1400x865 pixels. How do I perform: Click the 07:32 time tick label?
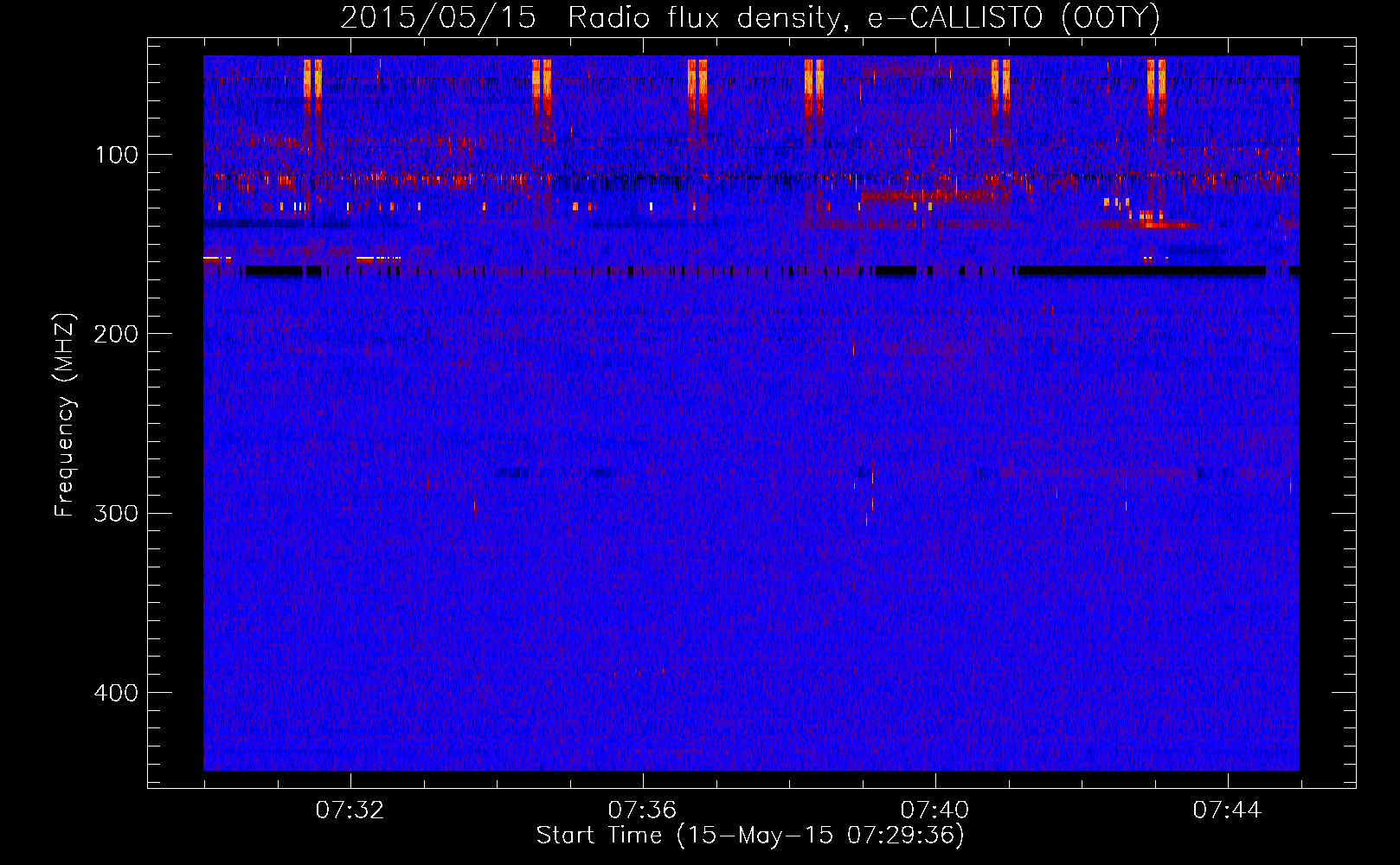[350, 811]
